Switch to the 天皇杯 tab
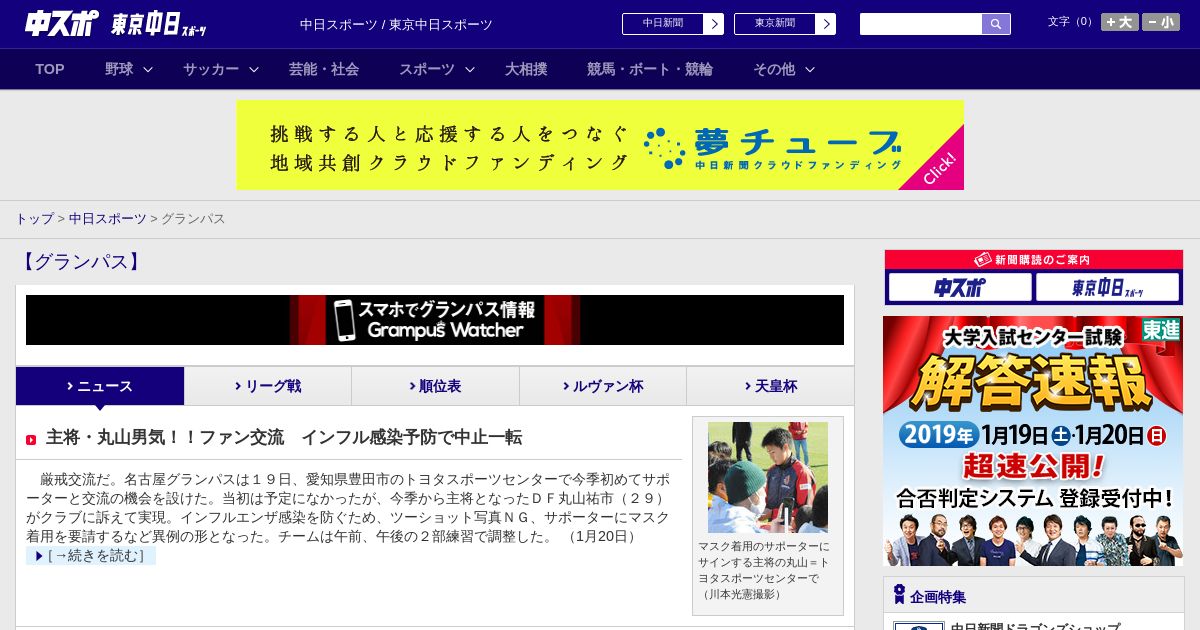The height and width of the screenshot is (630, 1200). click(x=770, y=386)
